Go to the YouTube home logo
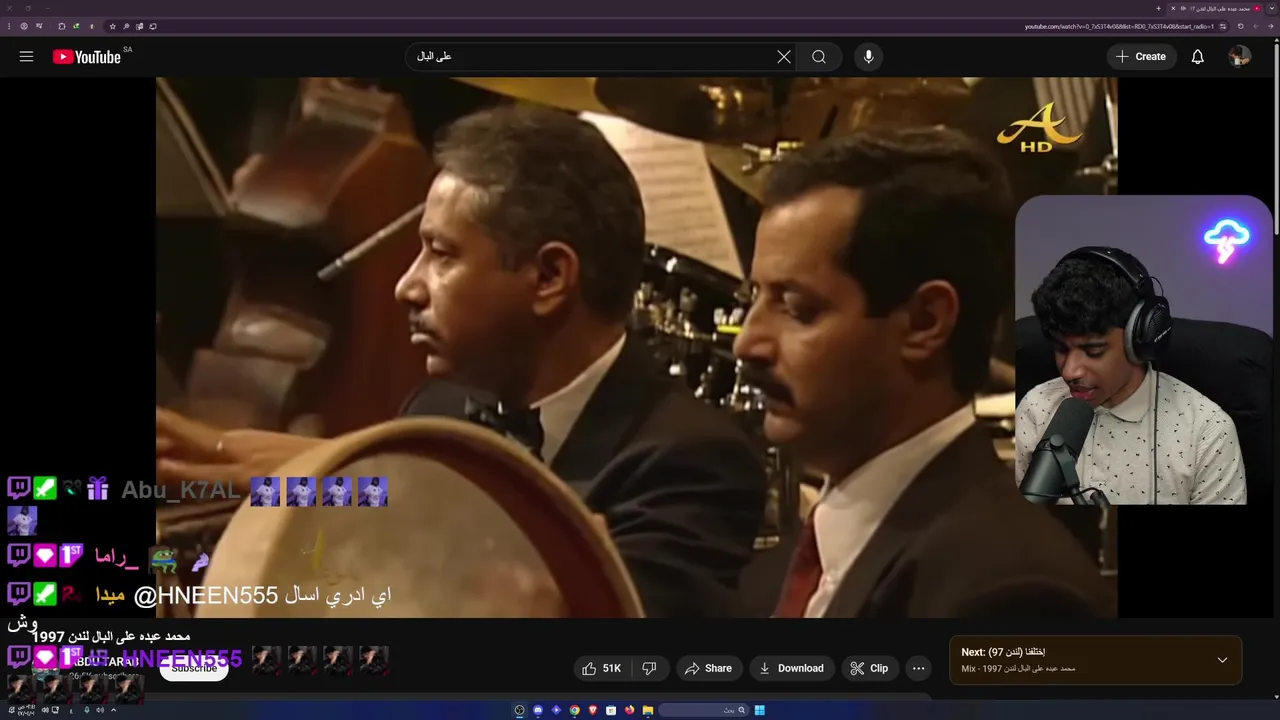 pyautogui.click(x=87, y=57)
